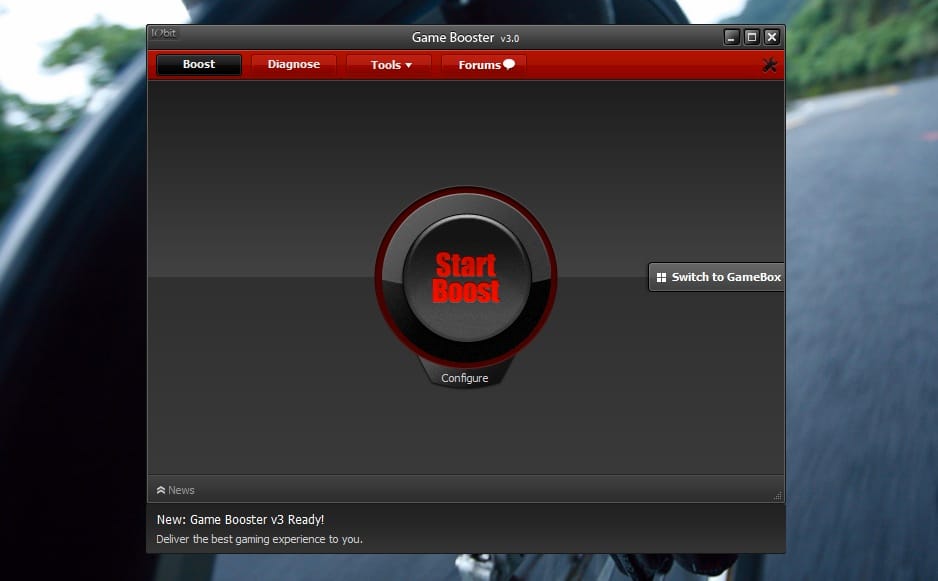938x581 pixels.
Task: Click the big Start Boost button
Action: [x=466, y=278]
